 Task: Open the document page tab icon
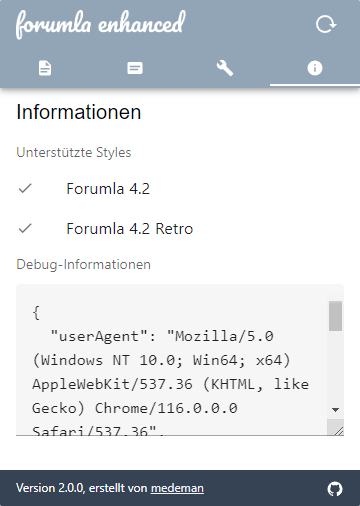45,68
